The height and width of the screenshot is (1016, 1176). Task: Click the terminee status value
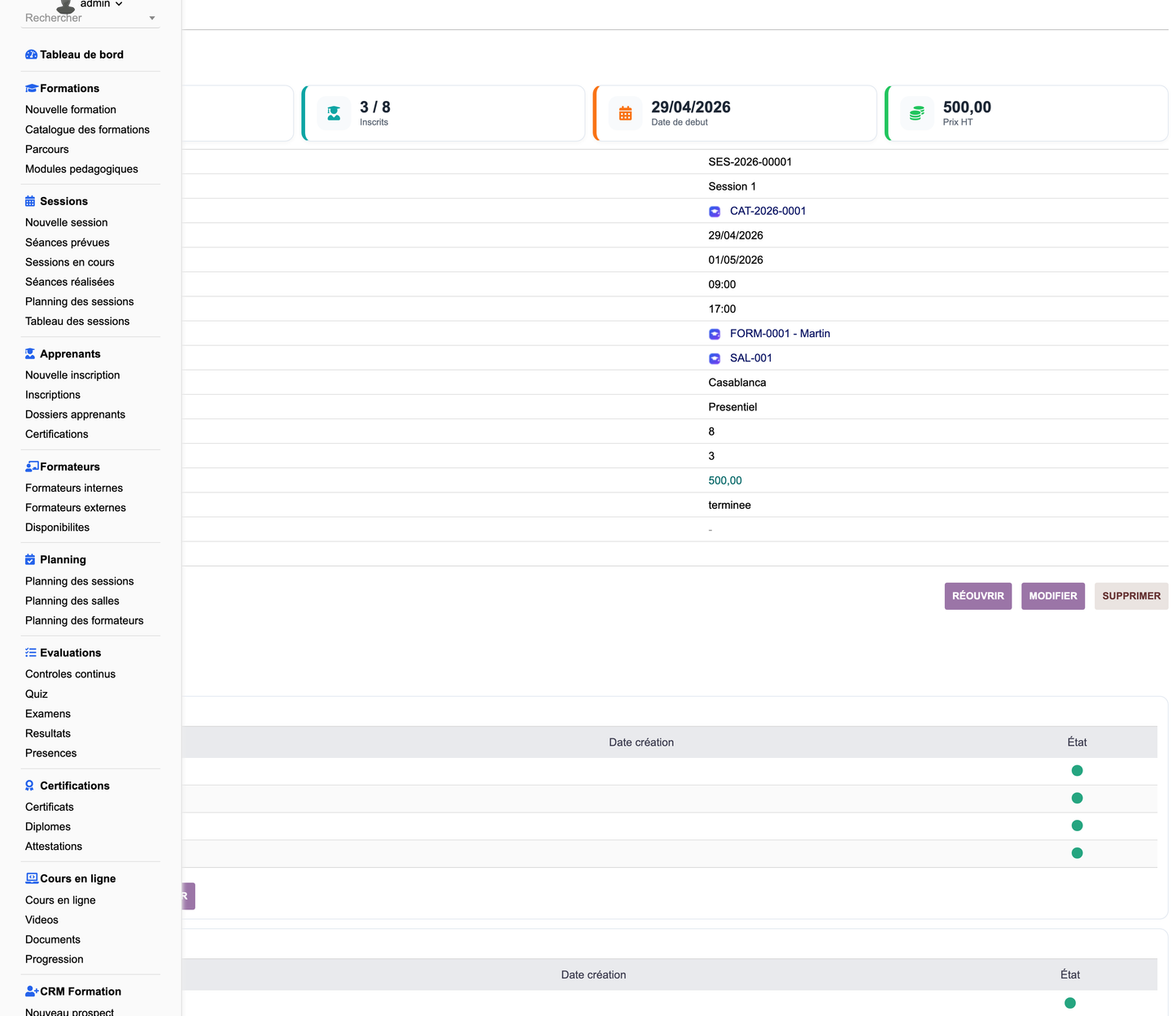click(x=730, y=505)
